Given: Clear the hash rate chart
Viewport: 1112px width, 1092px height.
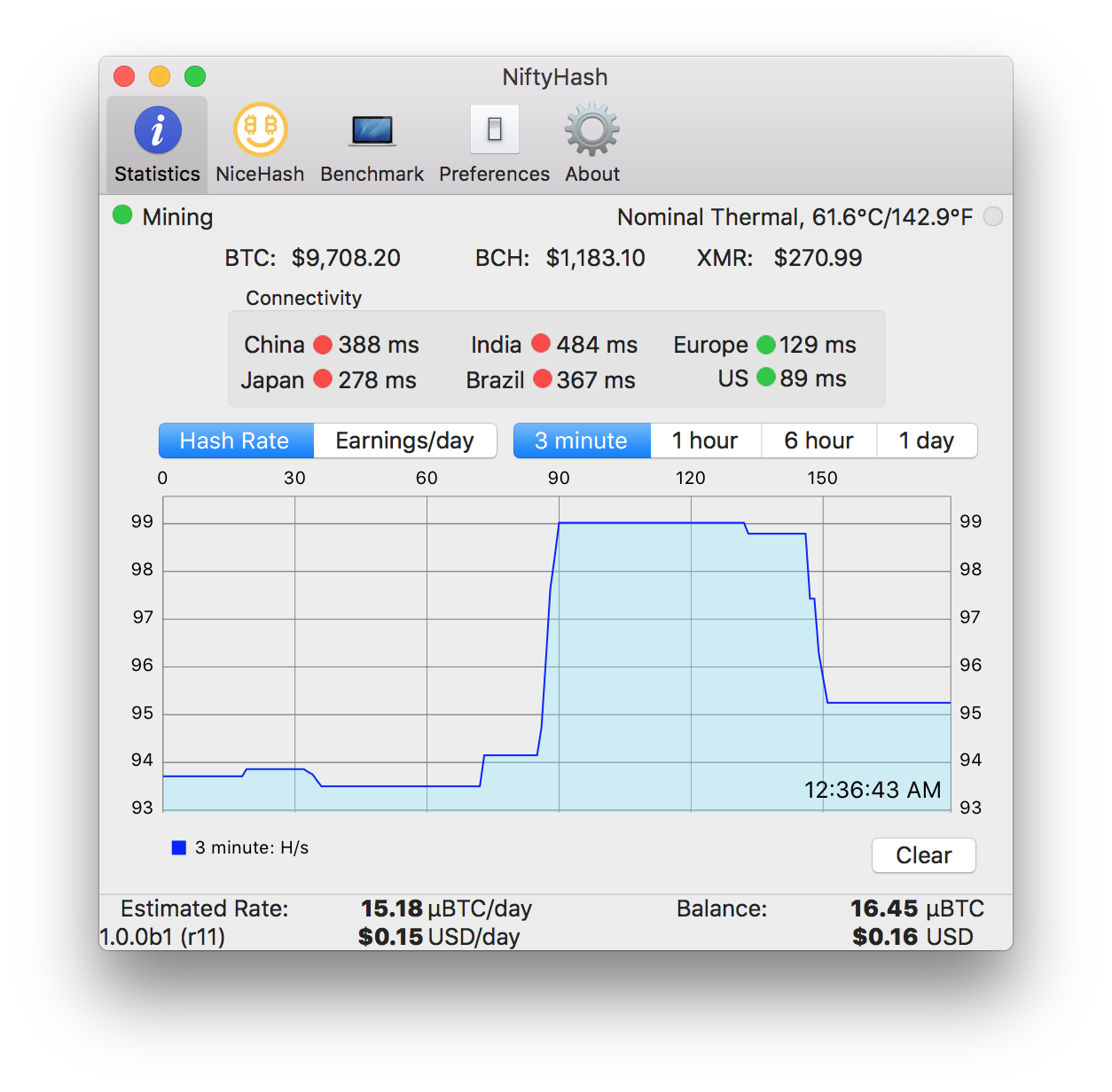Looking at the screenshot, I should pyautogui.click(x=924, y=855).
